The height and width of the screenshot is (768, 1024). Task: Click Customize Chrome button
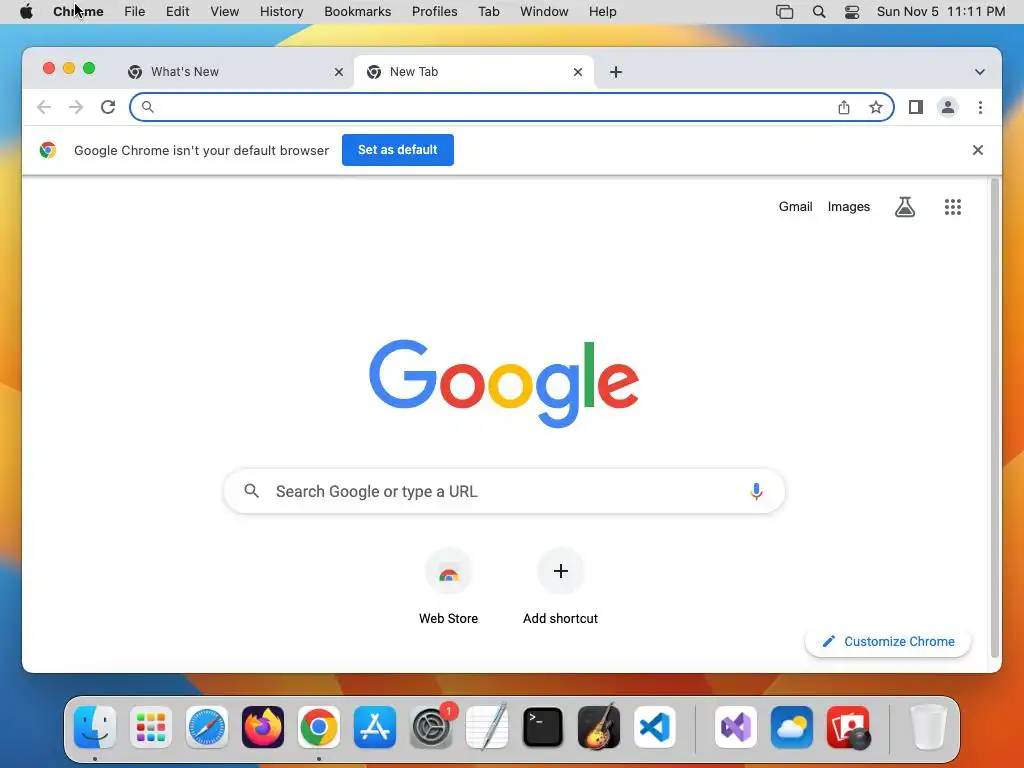pos(888,641)
